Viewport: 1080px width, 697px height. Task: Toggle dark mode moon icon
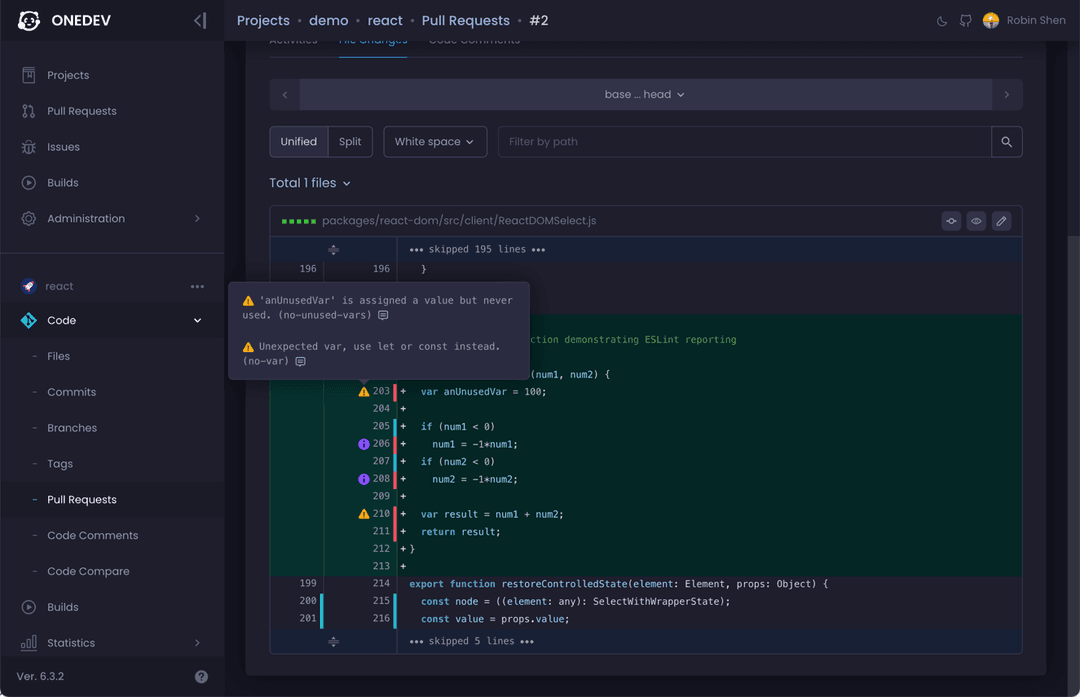point(942,21)
